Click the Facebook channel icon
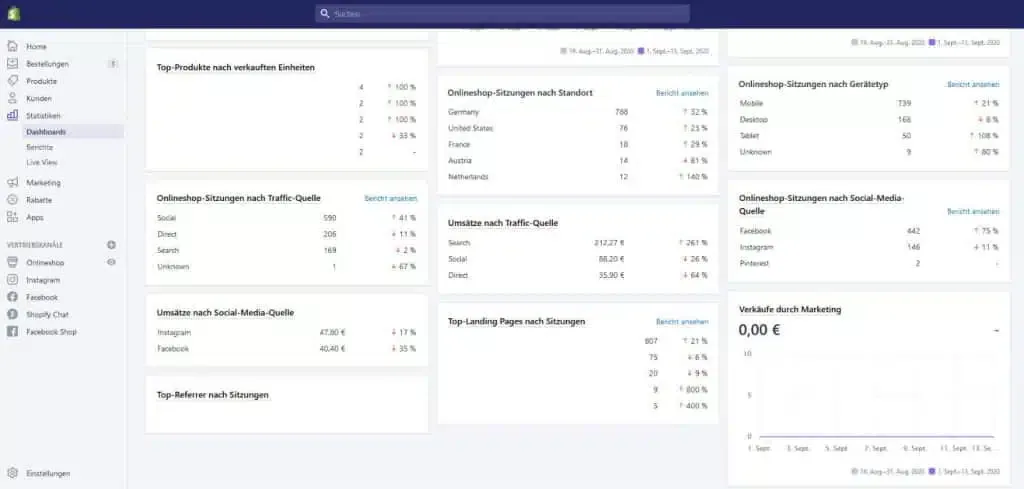The image size is (1024, 489). coord(12,297)
